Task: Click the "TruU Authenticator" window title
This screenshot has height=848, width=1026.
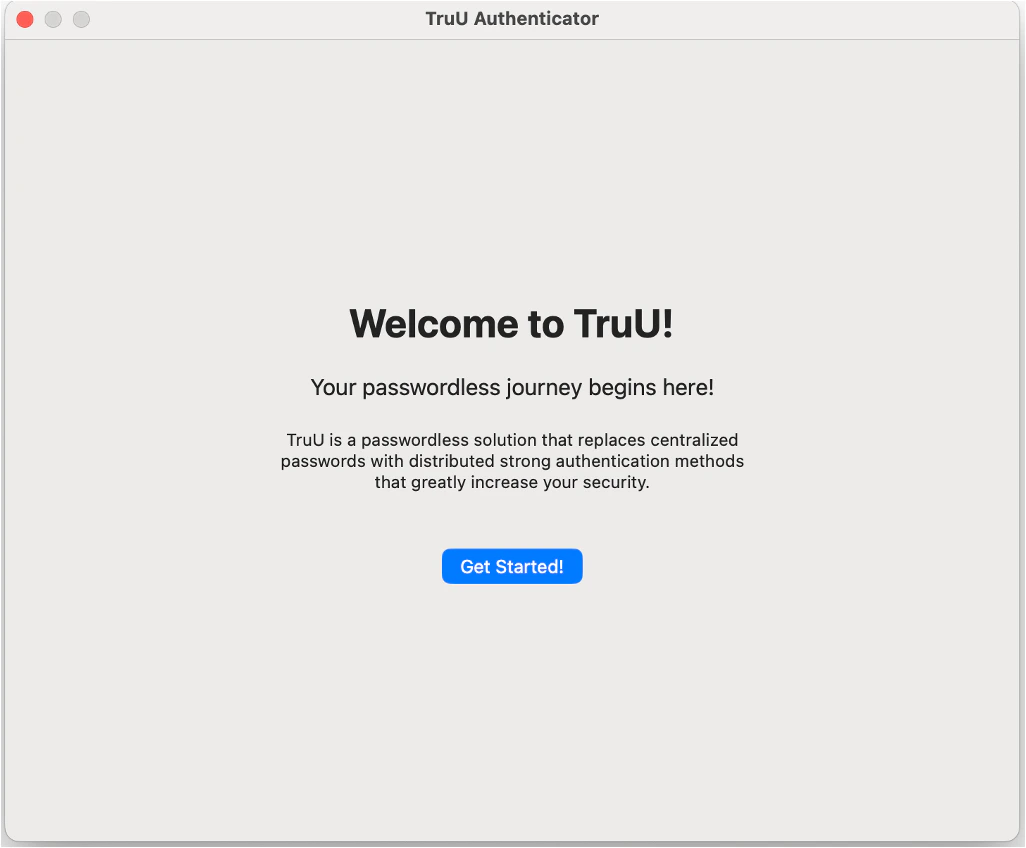Action: [512, 18]
